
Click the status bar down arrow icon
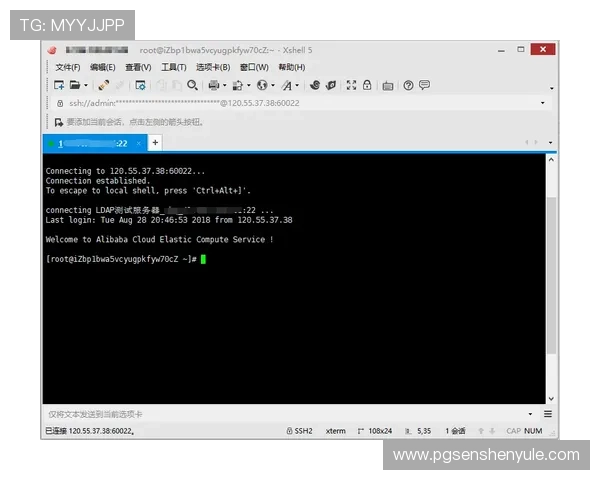492,431
